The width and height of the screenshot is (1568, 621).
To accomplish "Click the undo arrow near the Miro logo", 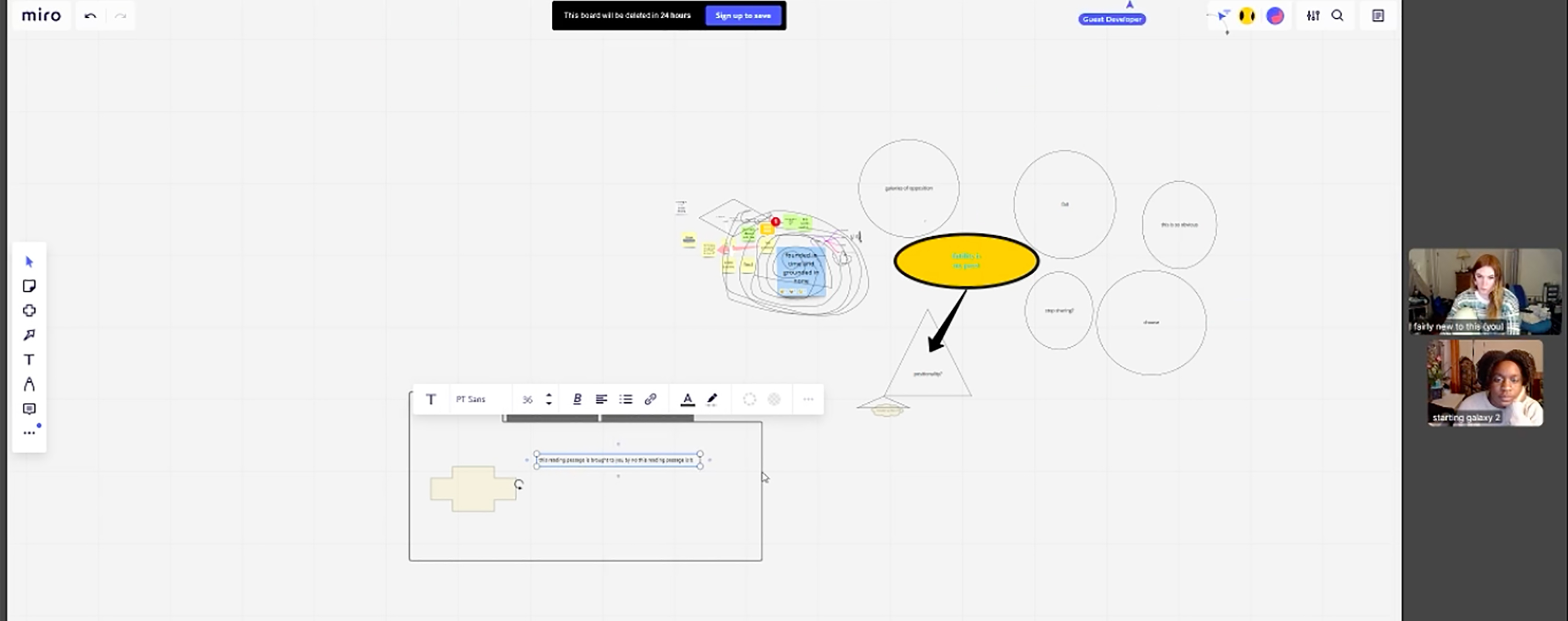I will coord(89,15).
